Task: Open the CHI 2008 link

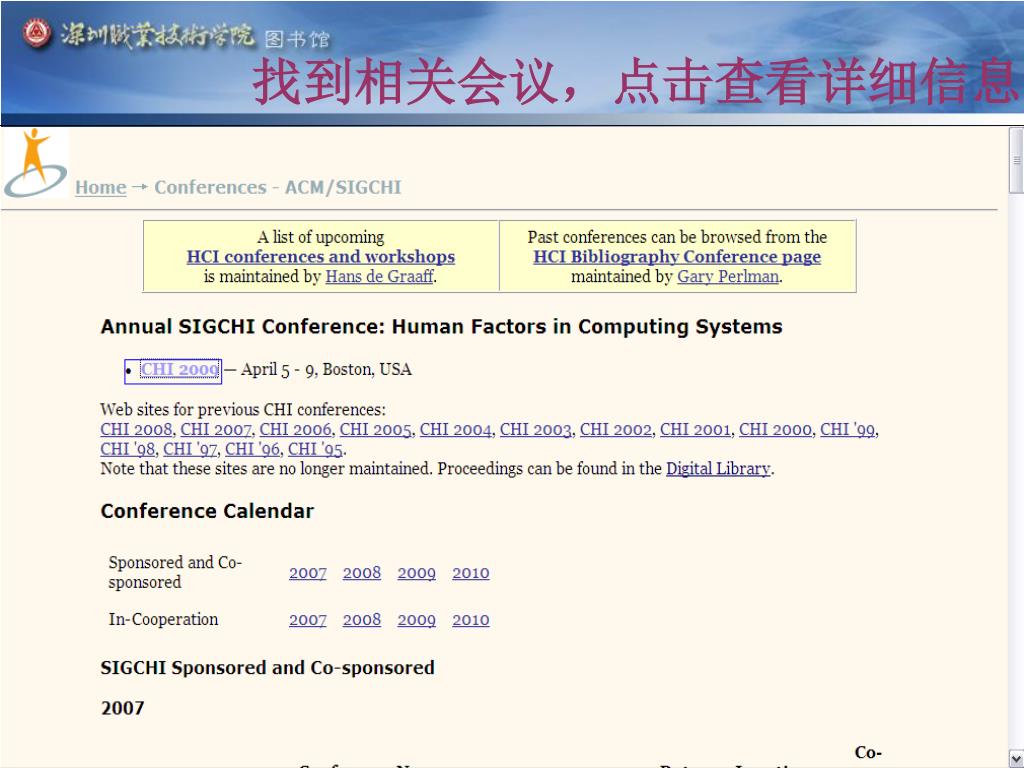Action: (136, 429)
